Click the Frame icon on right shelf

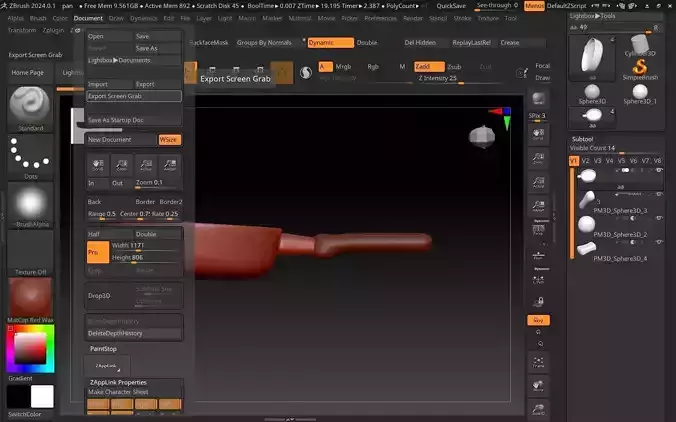pos(538,362)
